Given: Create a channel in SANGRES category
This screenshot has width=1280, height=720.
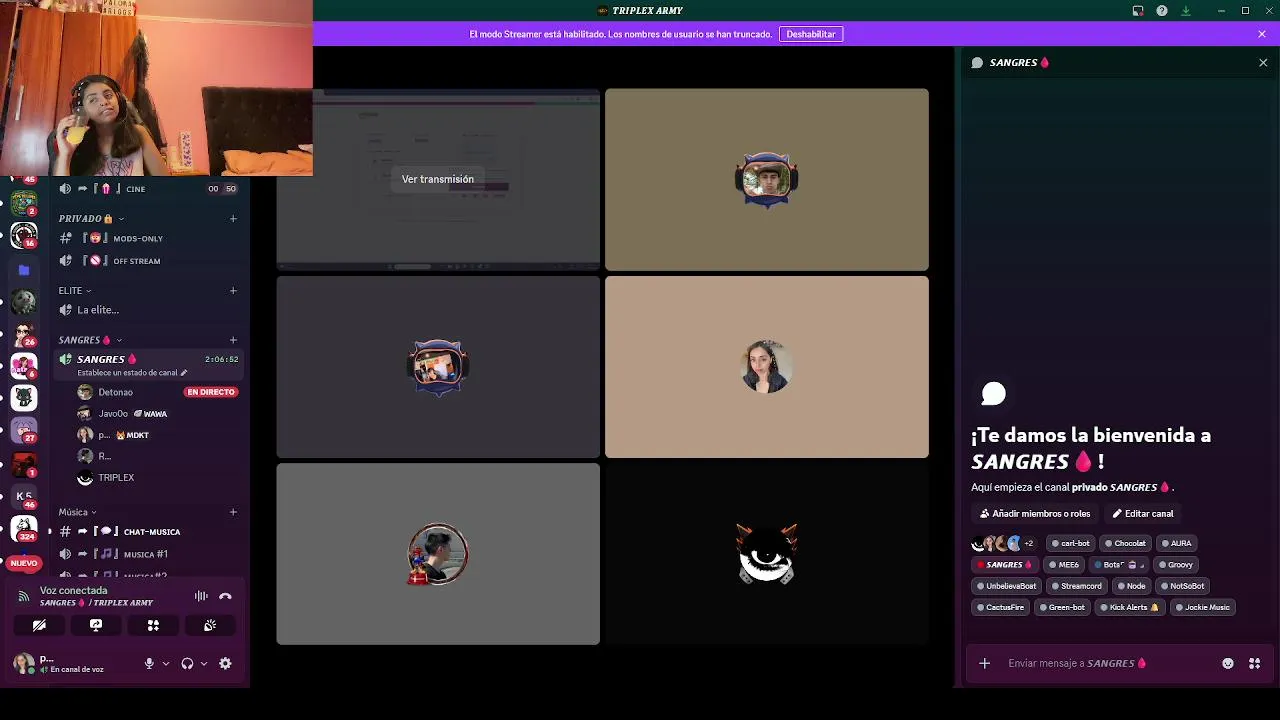Looking at the screenshot, I should coord(233,340).
